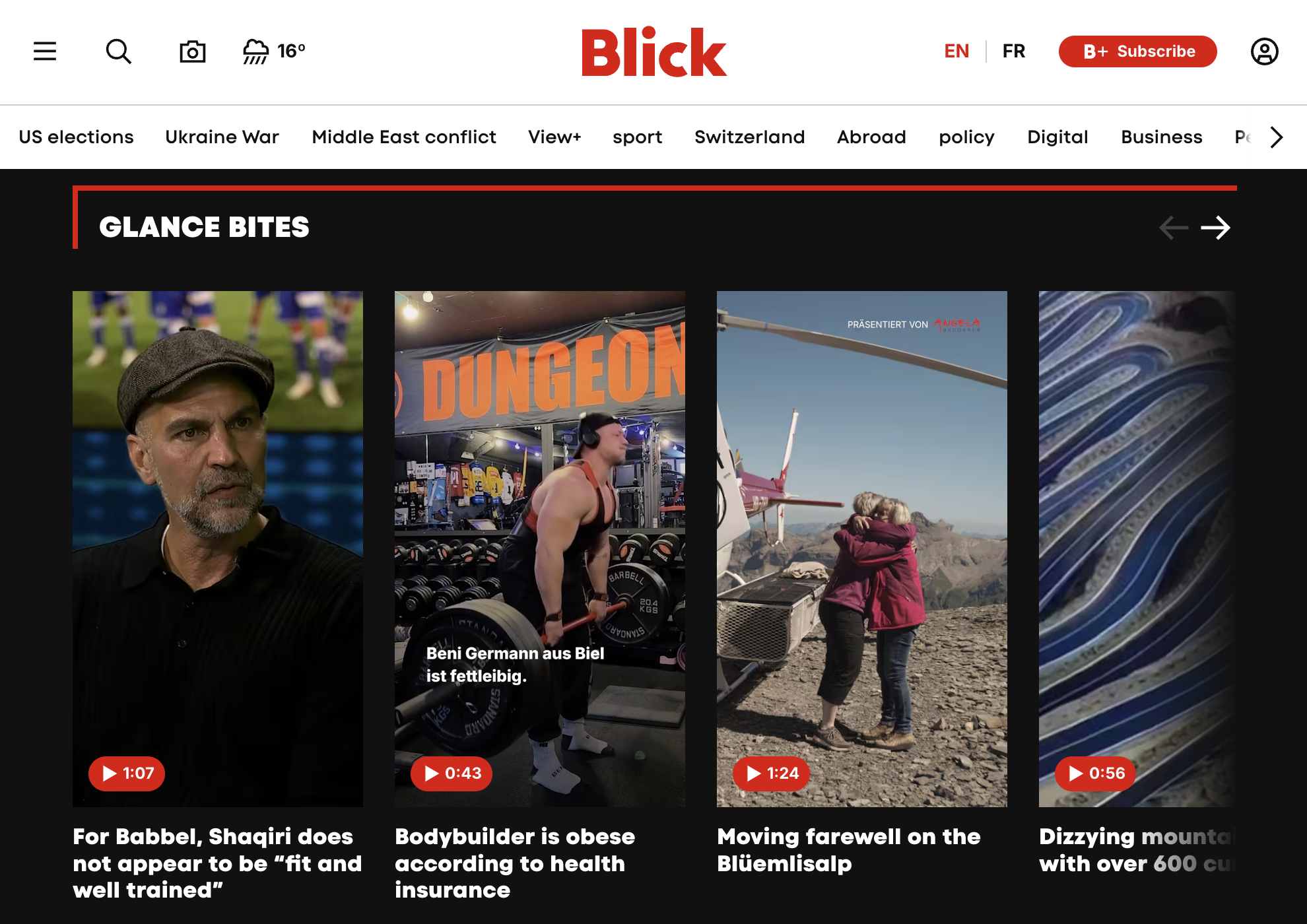Click the B+ Subscribe button
Image resolution: width=1307 pixels, height=924 pixels.
tap(1138, 51)
